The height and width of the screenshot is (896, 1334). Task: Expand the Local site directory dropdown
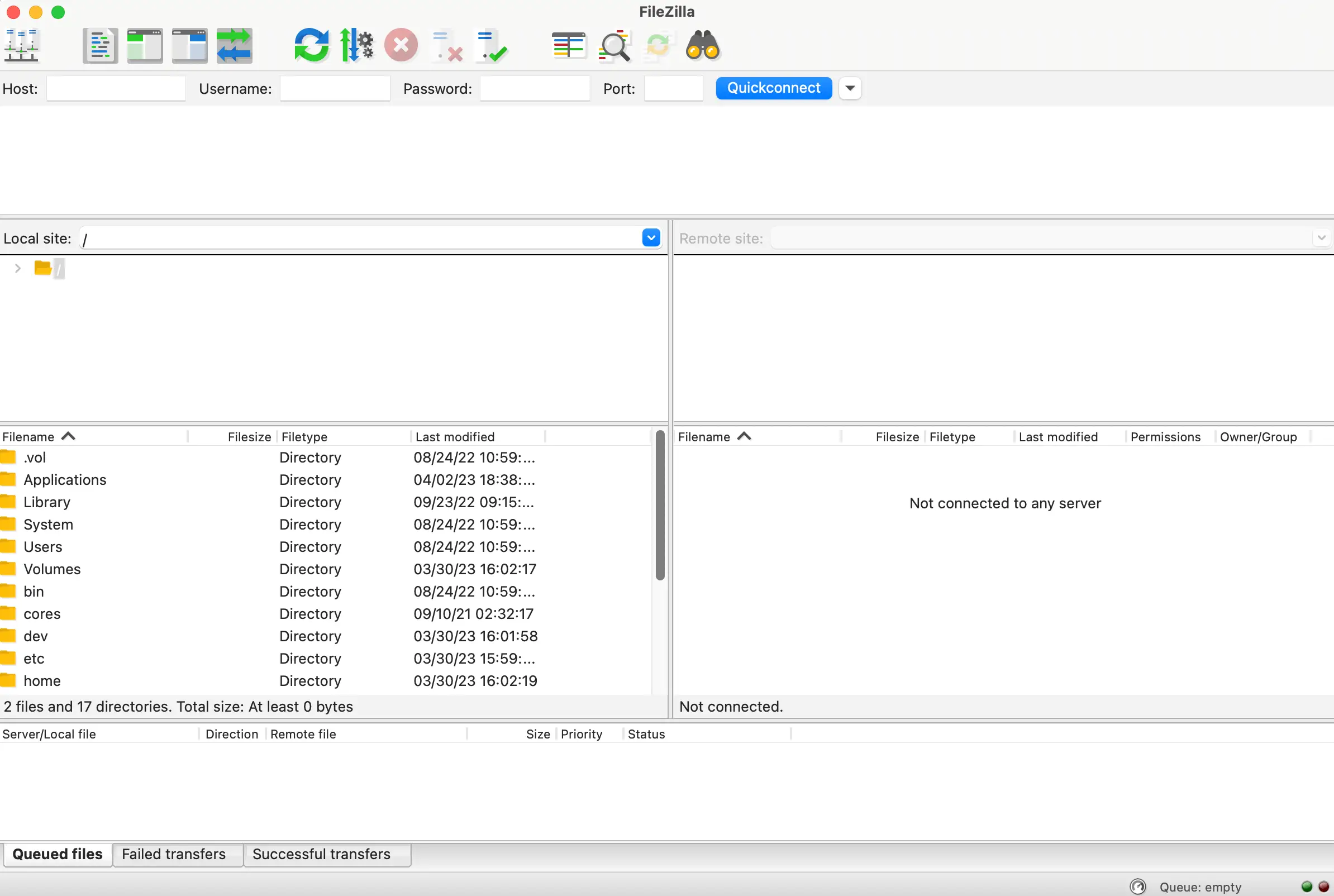pos(651,238)
